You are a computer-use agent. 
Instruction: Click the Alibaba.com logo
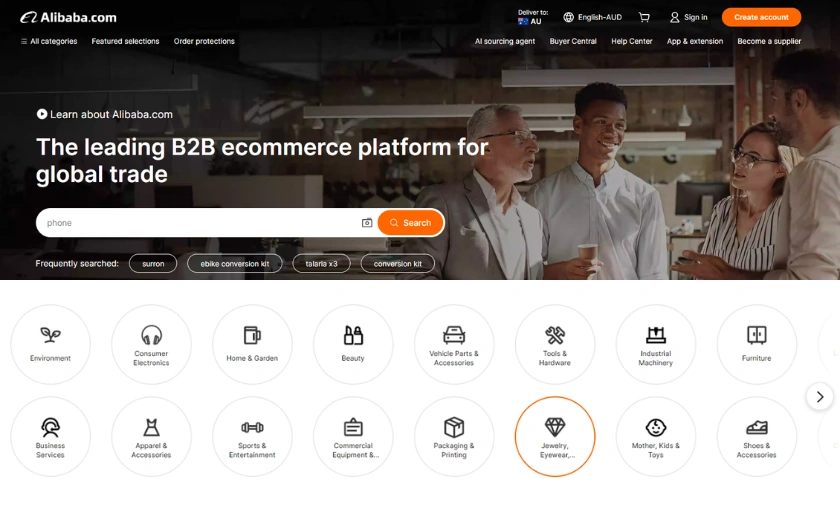pyautogui.click(x=68, y=18)
